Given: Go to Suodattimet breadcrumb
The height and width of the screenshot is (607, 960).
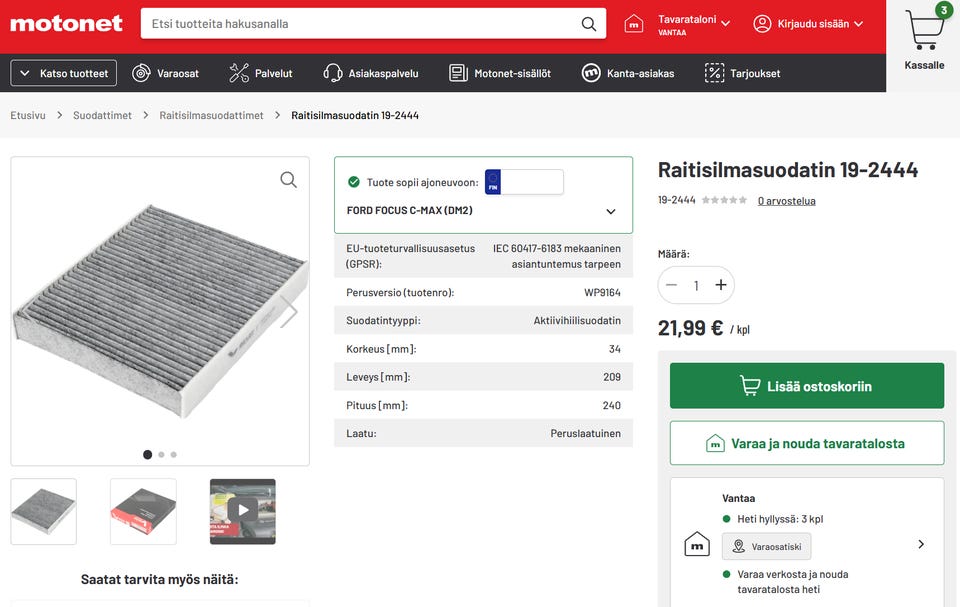Looking at the screenshot, I should 102,115.
